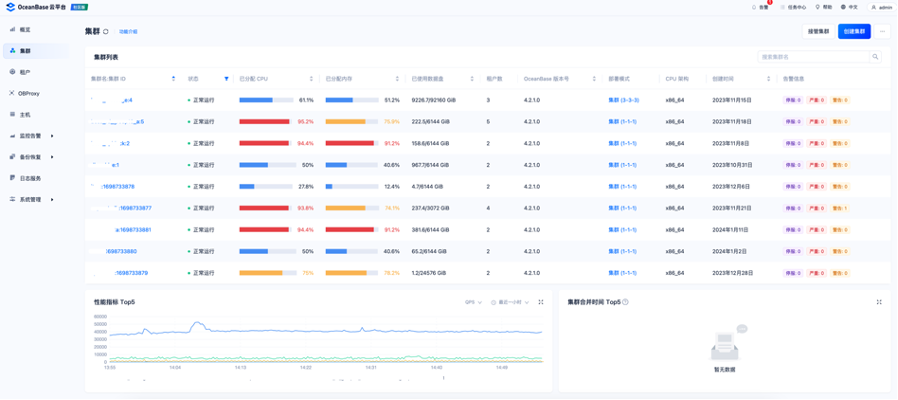Sort by 已使用数据盘 column
This screenshot has height=400, width=898.
pos(472,79)
